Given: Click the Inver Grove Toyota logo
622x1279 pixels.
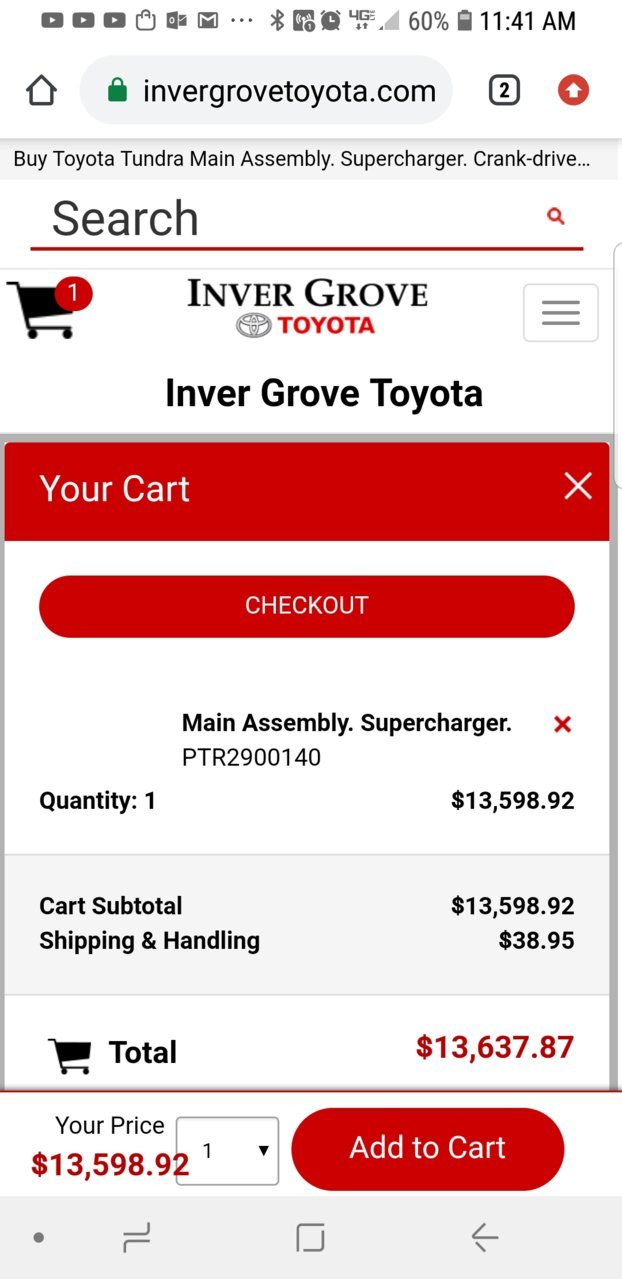Looking at the screenshot, I should [x=307, y=309].
